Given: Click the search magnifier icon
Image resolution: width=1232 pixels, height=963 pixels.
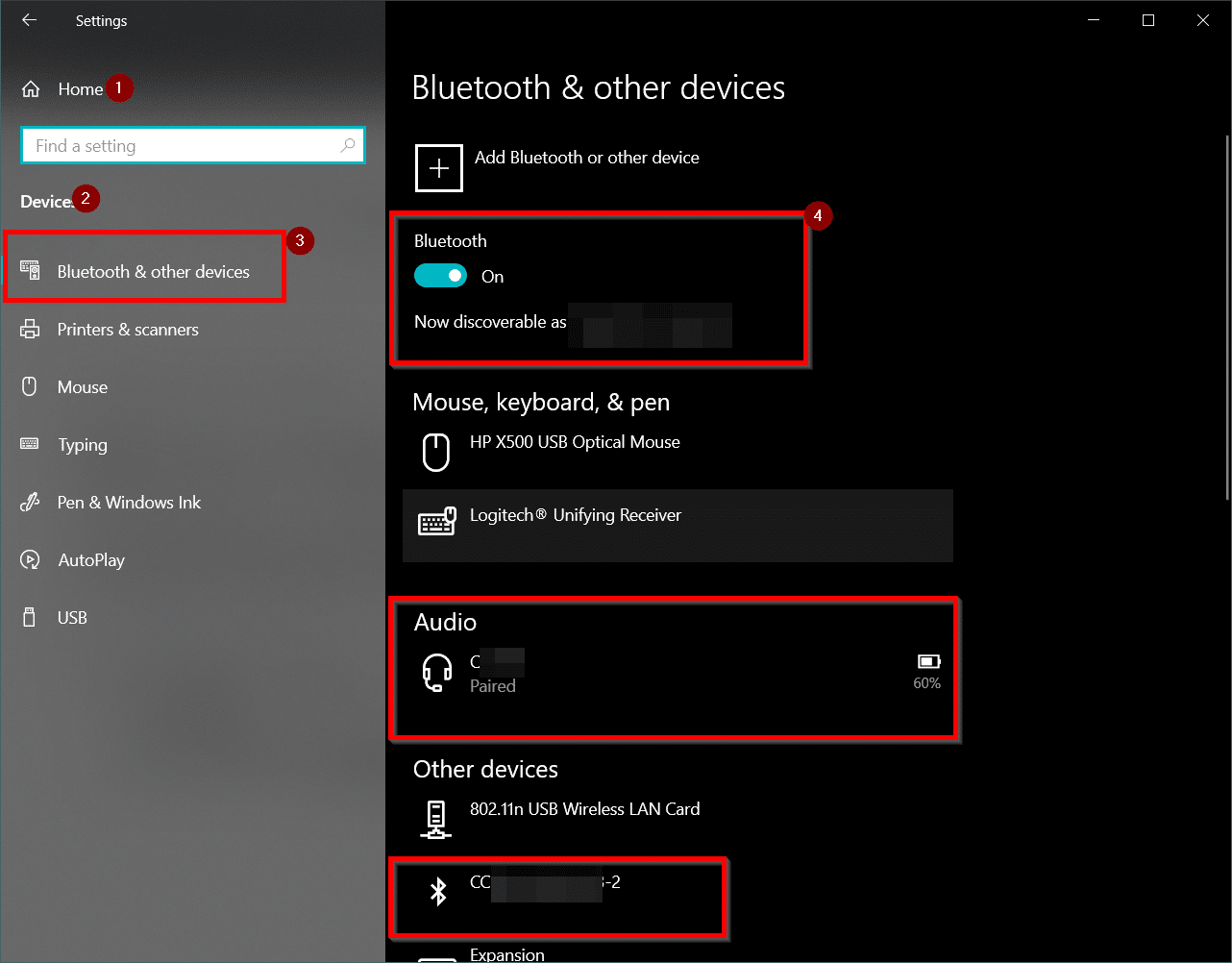Looking at the screenshot, I should (347, 144).
